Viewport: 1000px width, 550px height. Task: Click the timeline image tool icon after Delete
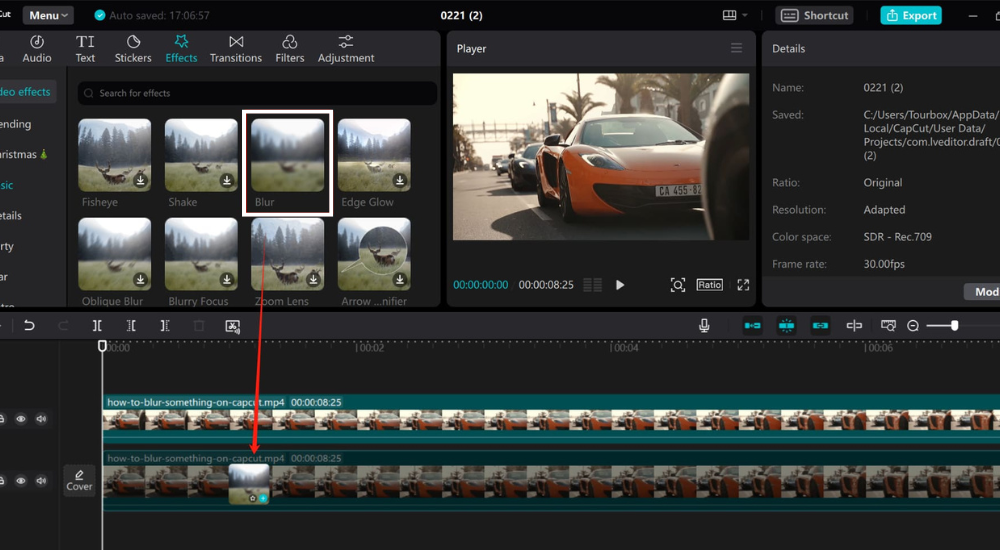(x=233, y=326)
